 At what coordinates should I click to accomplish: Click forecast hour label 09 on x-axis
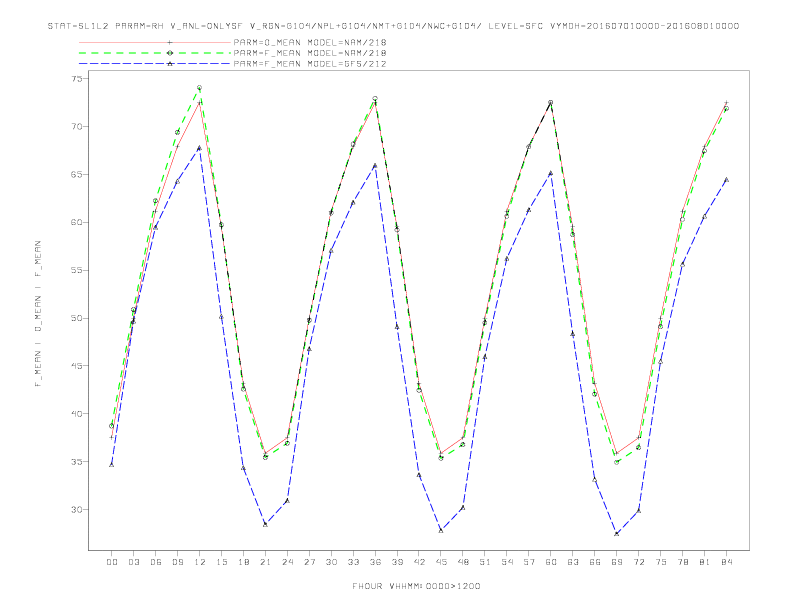coord(177,562)
